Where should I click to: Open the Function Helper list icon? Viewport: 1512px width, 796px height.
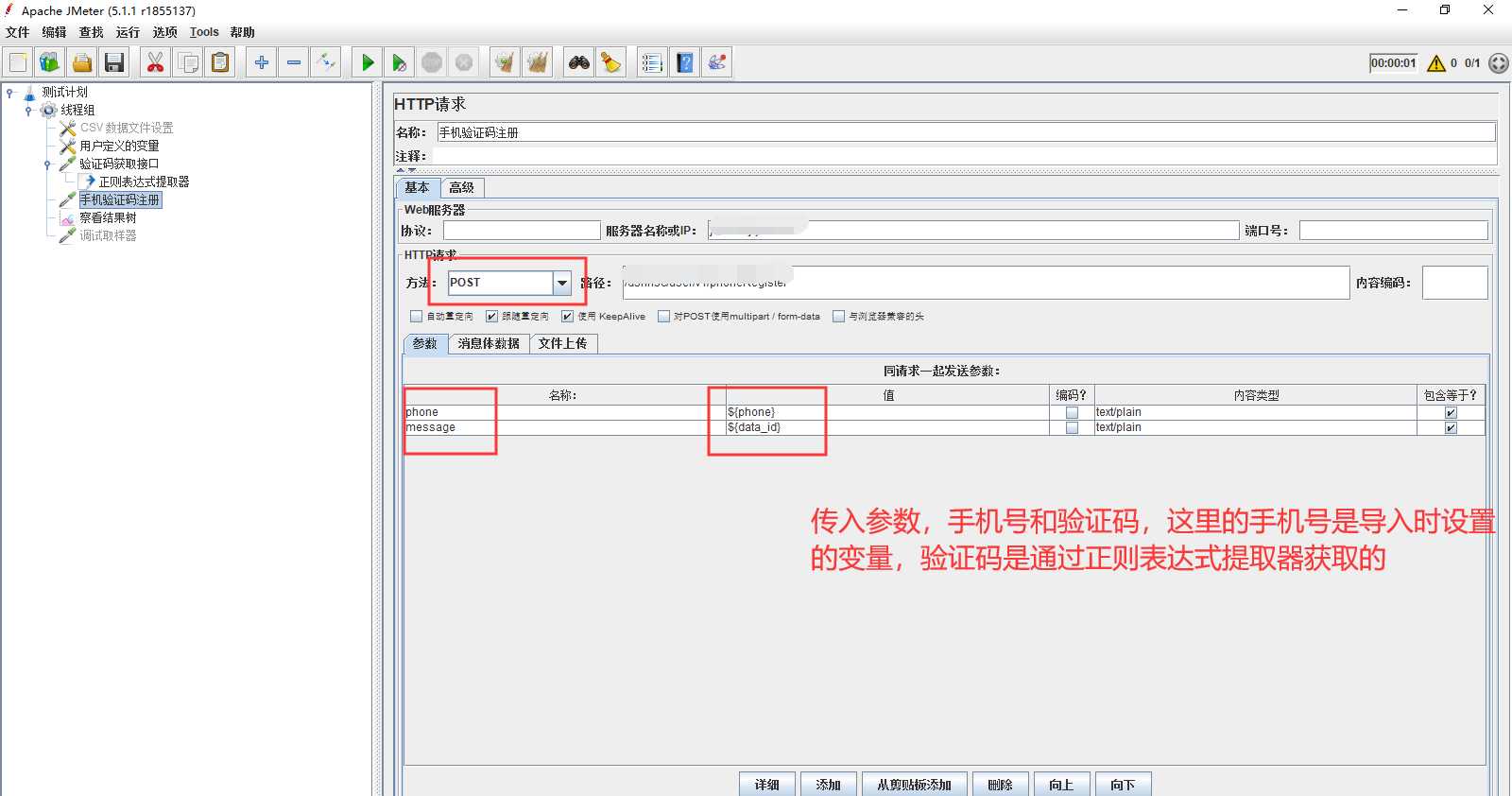(x=652, y=63)
